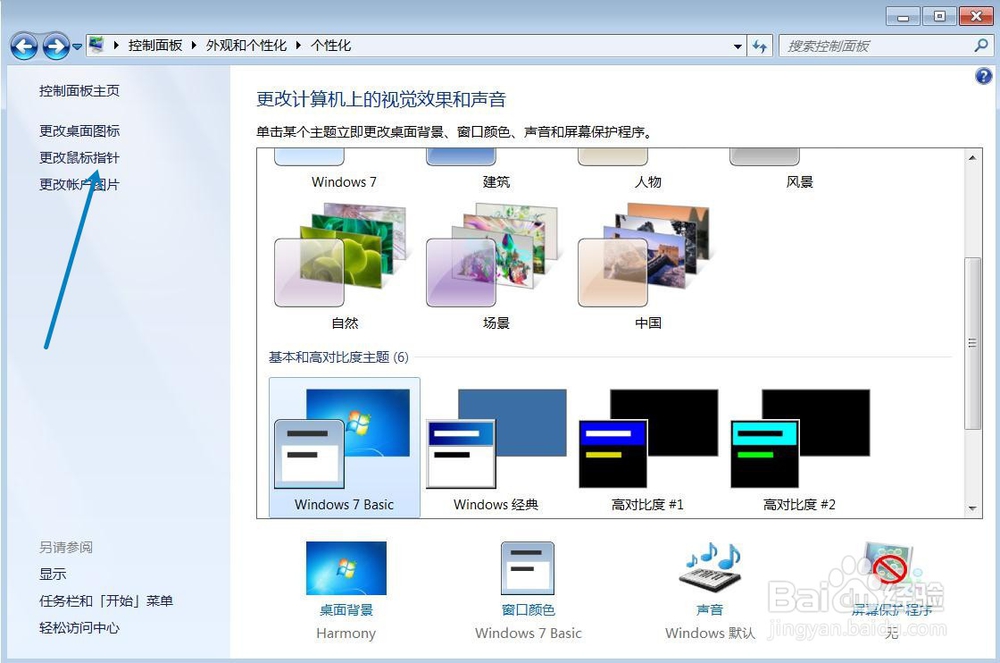Select 控制面板 in the breadcrumb path

pyautogui.click(x=155, y=45)
